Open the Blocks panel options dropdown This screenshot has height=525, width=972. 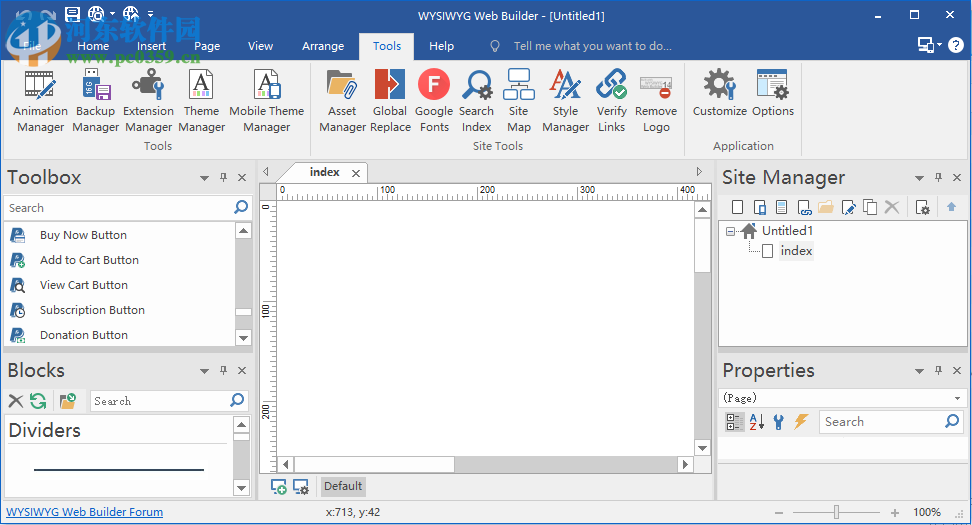point(204,371)
